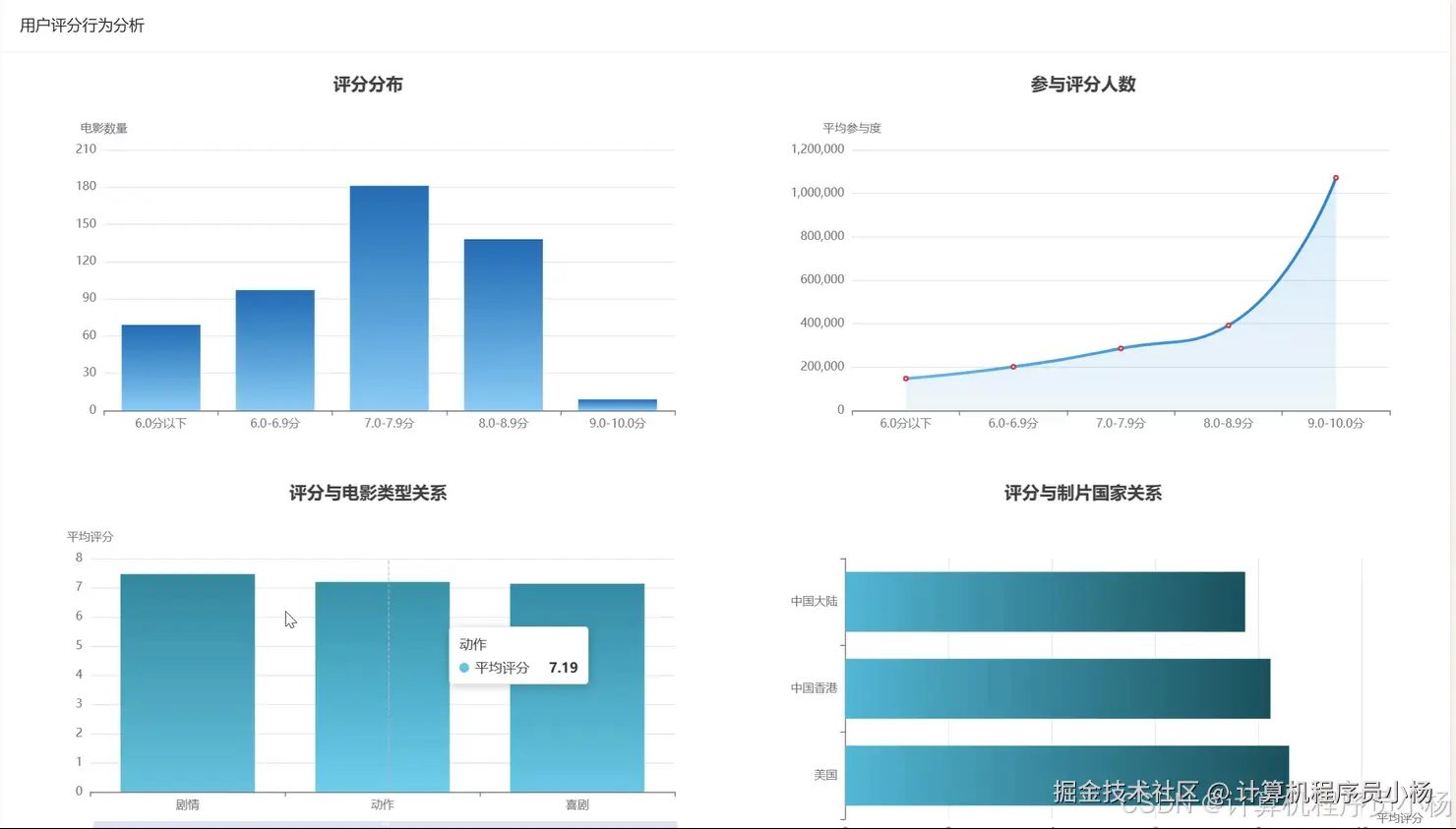Click the 6.0分以下 data point on 参与评分人数 line

tap(906, 379)
